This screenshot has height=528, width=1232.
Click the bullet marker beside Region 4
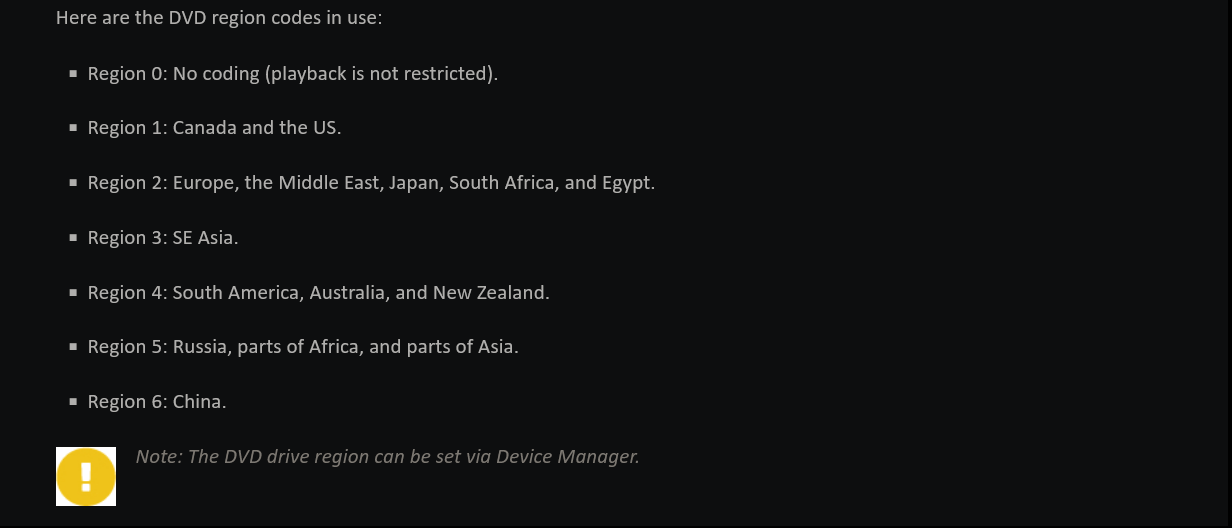click(x=74, y=293)
